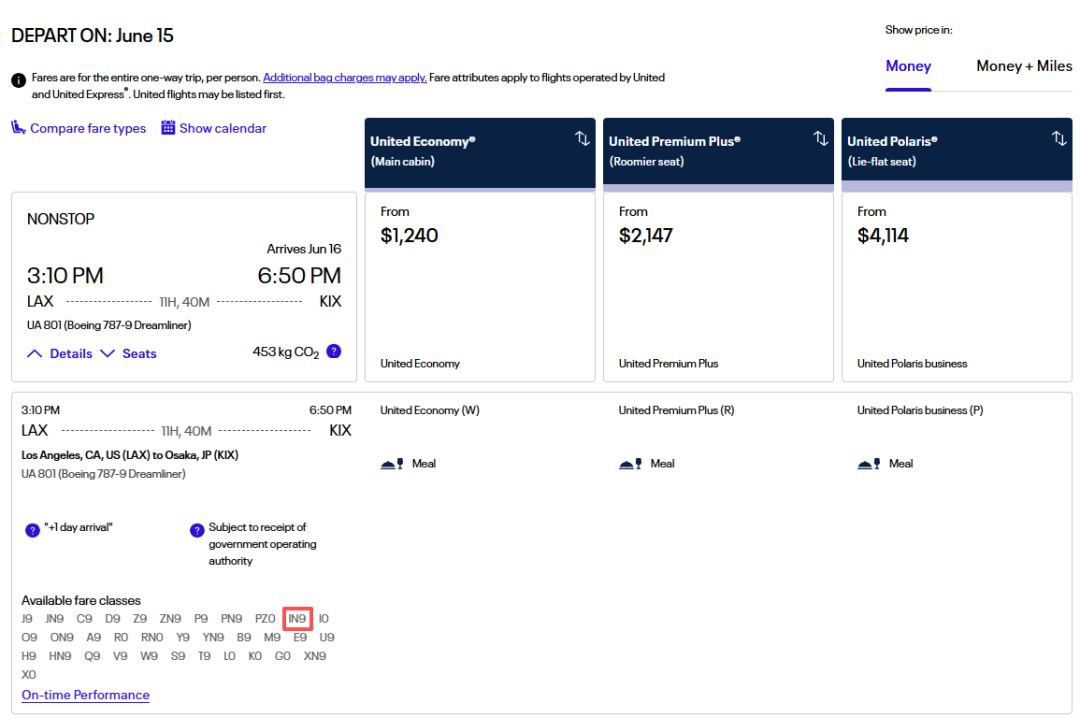Viewport: 1080px width, 718px height.
Task: Click the United Premium Plus (Roomier seat) header
Action: pos(718,152)
